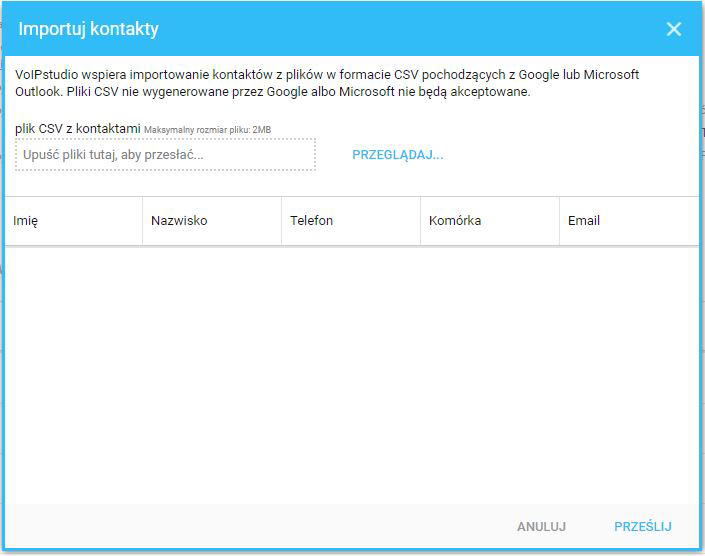Image resolution: width=705 pixels, height=556 pixels.
Task: Click the empty contacts grid area
Action: point(350,370)
